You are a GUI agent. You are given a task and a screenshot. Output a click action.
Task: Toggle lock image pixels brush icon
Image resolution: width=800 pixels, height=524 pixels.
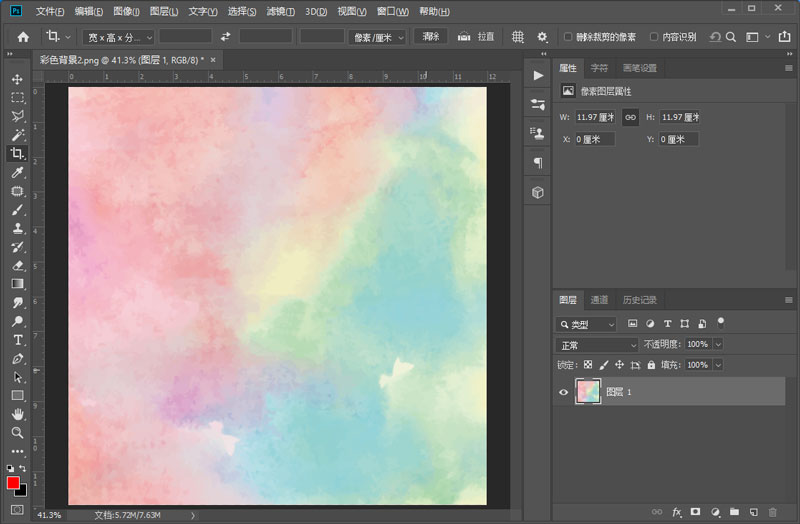coord(604,365)
